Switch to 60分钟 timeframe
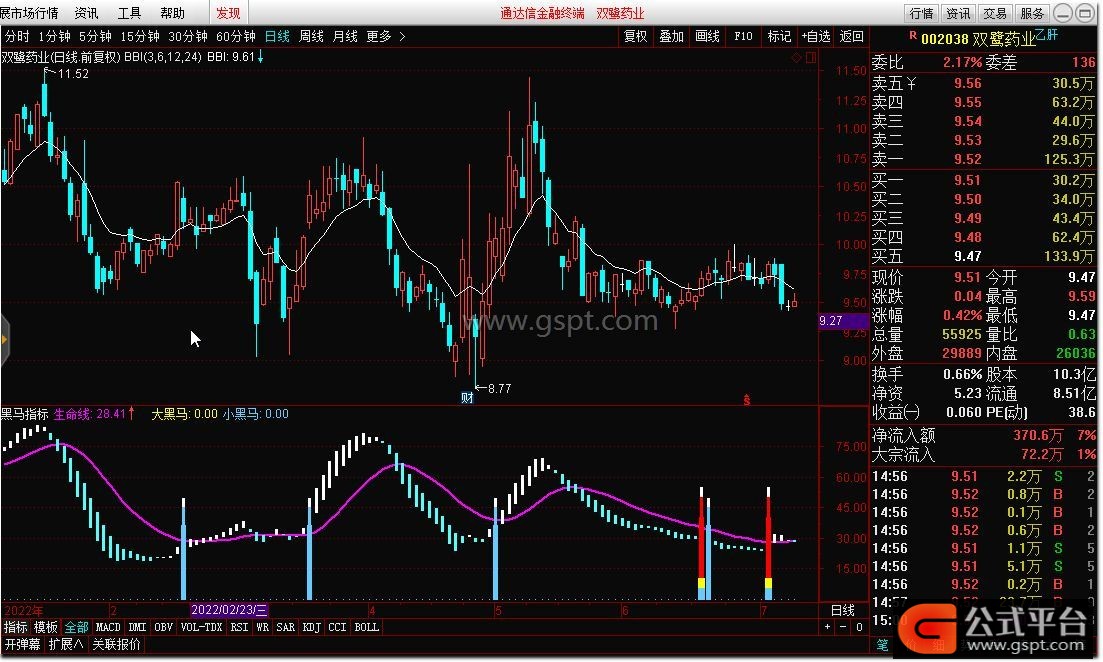 [236, 36]
